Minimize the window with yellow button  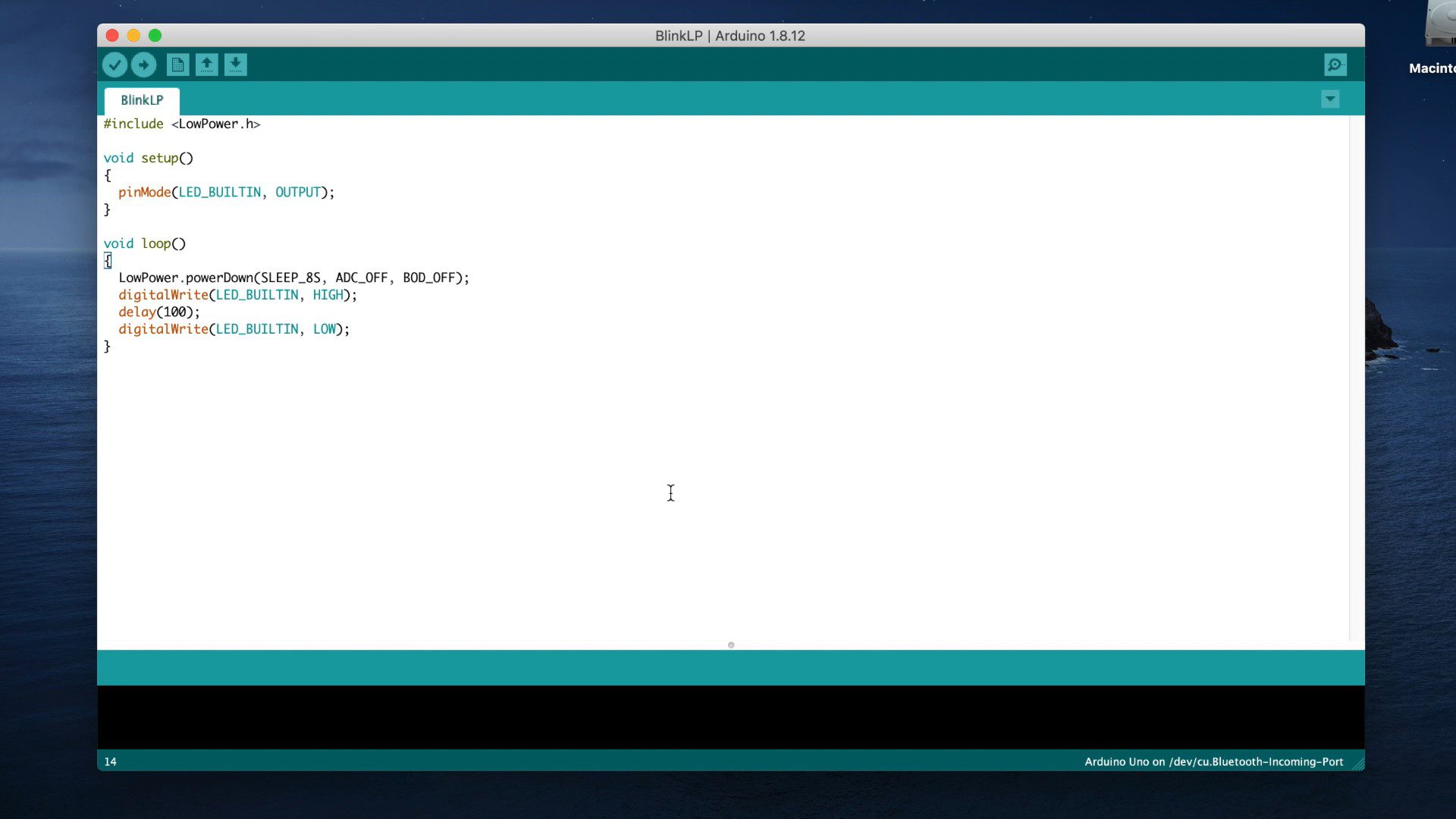tap(133, 36)
